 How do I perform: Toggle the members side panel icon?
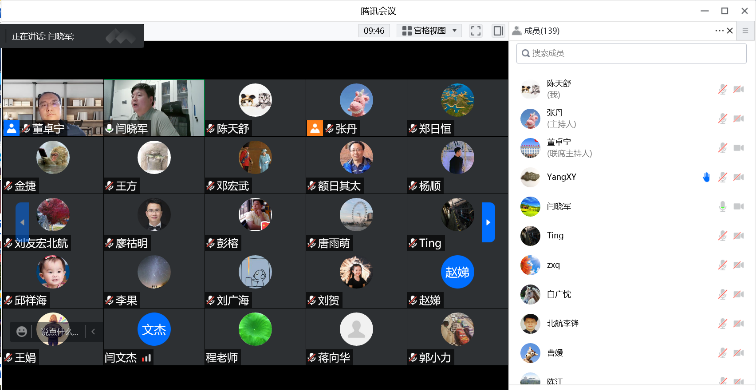(498, 31)
